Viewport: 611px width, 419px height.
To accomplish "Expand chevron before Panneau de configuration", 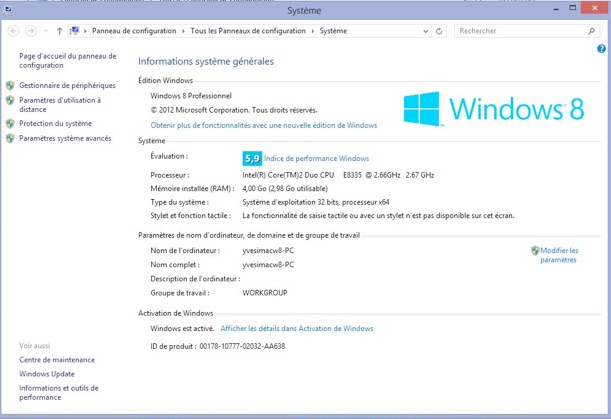I will point(85,31).
